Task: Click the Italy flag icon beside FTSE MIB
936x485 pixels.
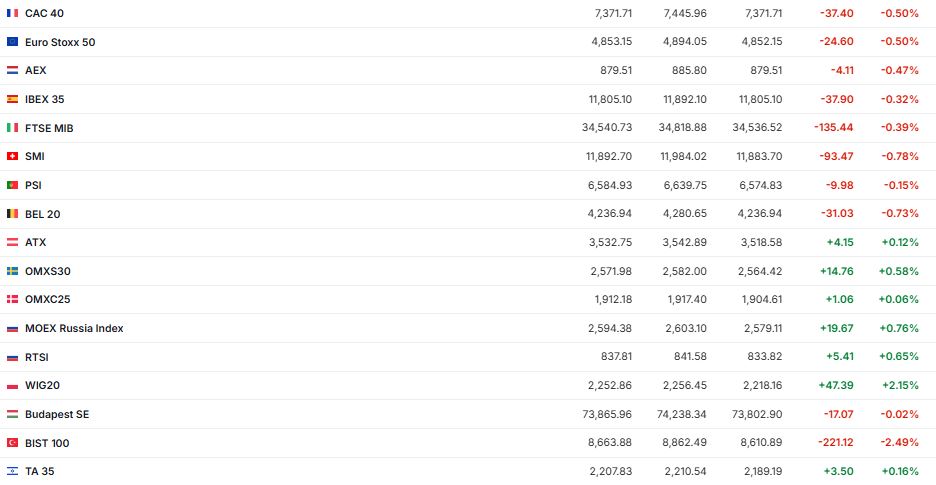Action: coord(12,128)
